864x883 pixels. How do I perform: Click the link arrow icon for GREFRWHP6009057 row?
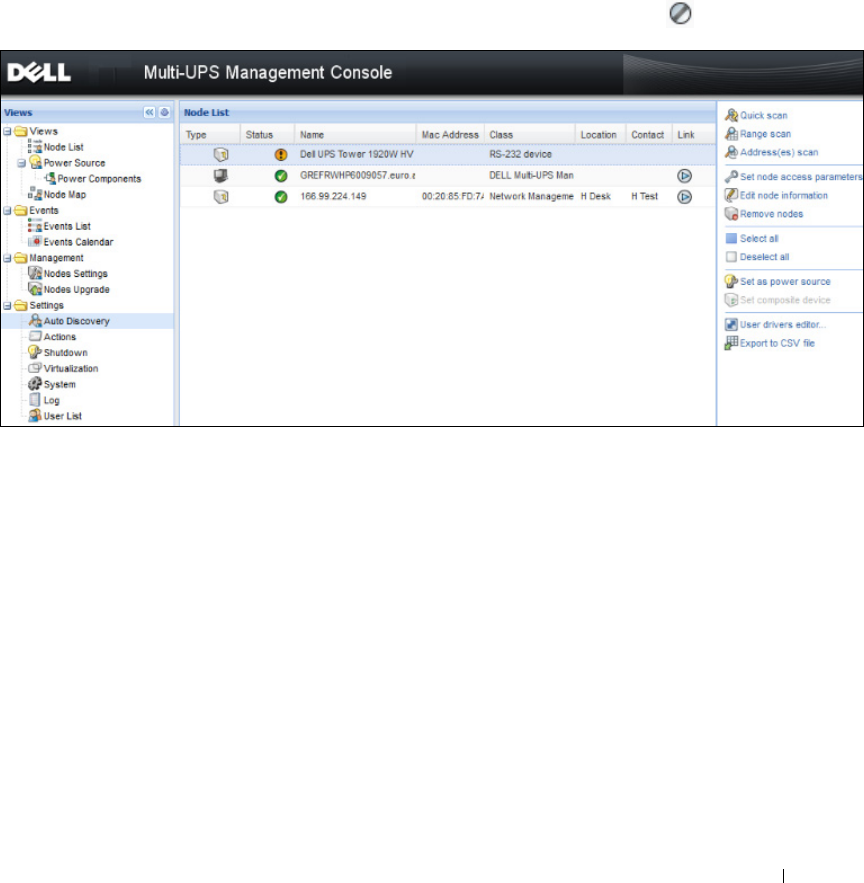point(684,176)
